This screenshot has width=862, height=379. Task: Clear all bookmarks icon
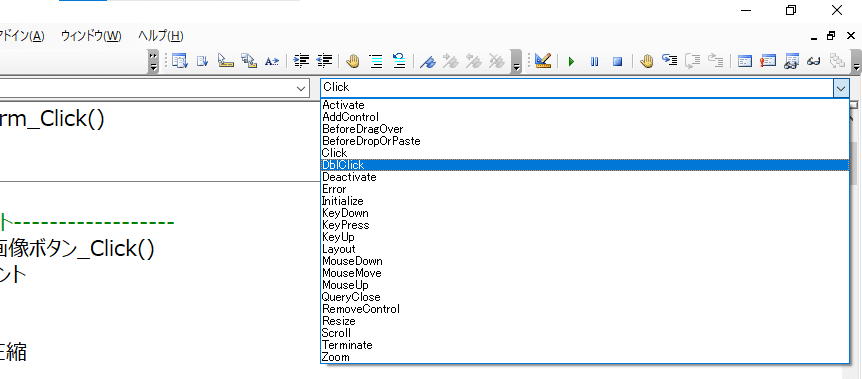tap(497, 61)
